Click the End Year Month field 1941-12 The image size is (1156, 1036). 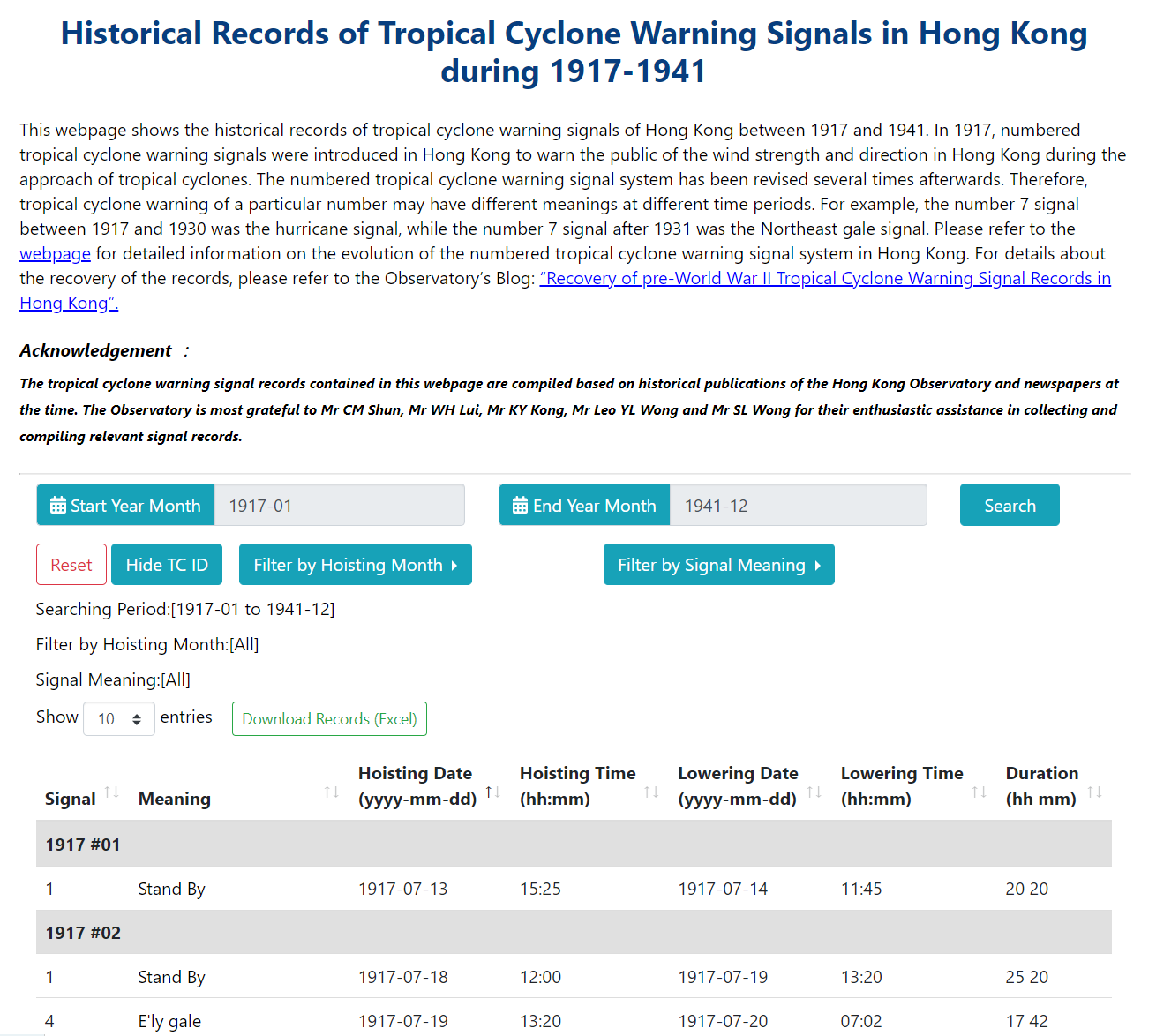799,505
